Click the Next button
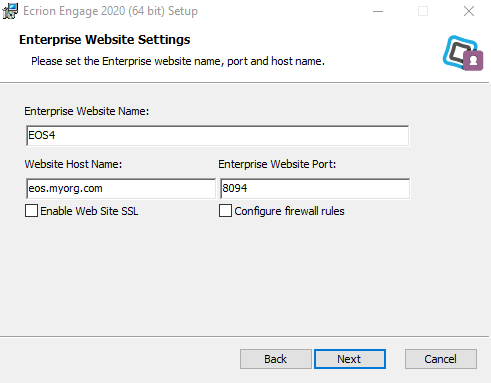Viewport: 491px width, 383px height. [350, 359]
